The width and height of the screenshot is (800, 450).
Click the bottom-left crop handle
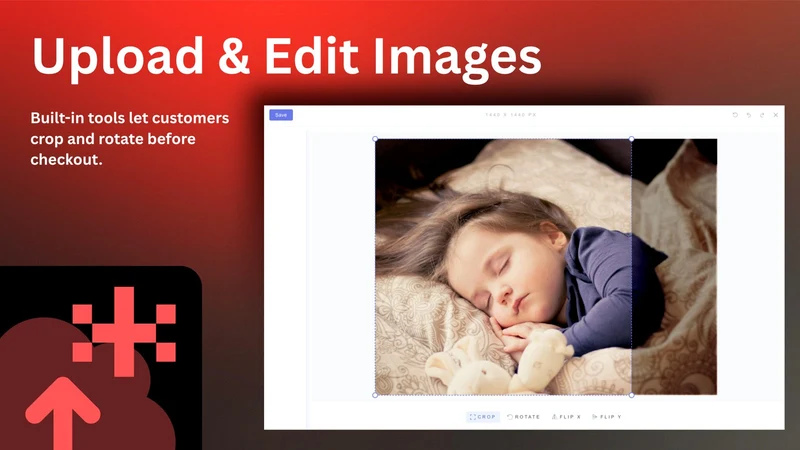(376, 395)
